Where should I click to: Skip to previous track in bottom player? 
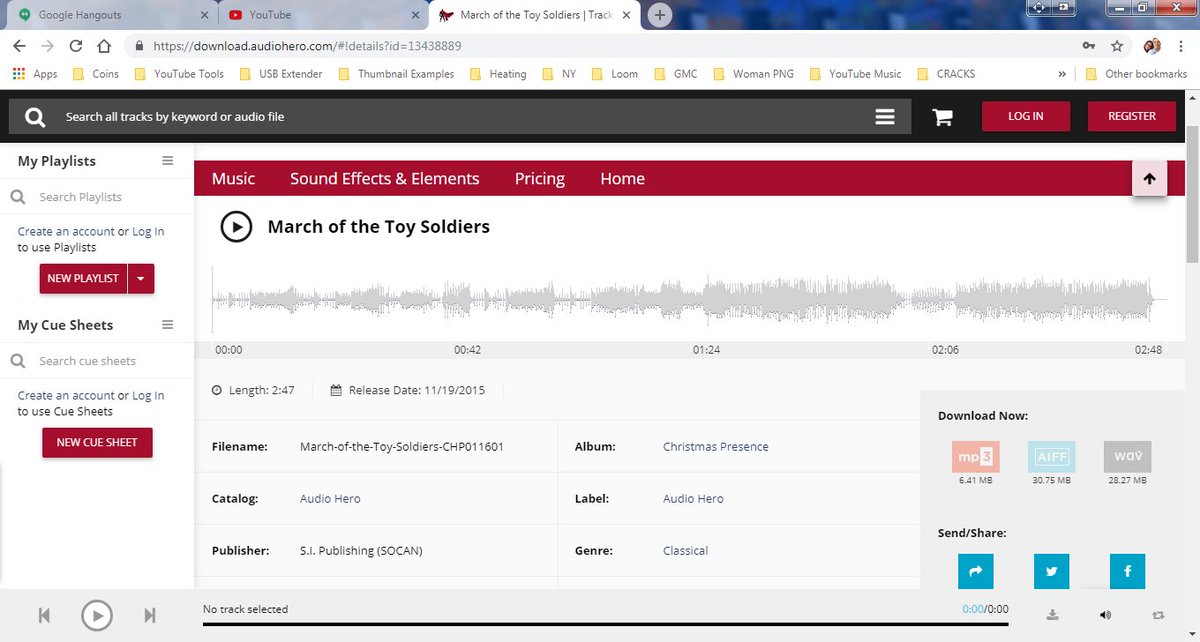[x=44, y=615]
